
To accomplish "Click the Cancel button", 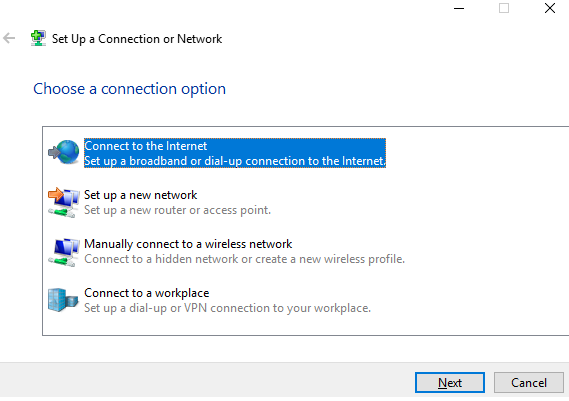I will click(529, 382).
